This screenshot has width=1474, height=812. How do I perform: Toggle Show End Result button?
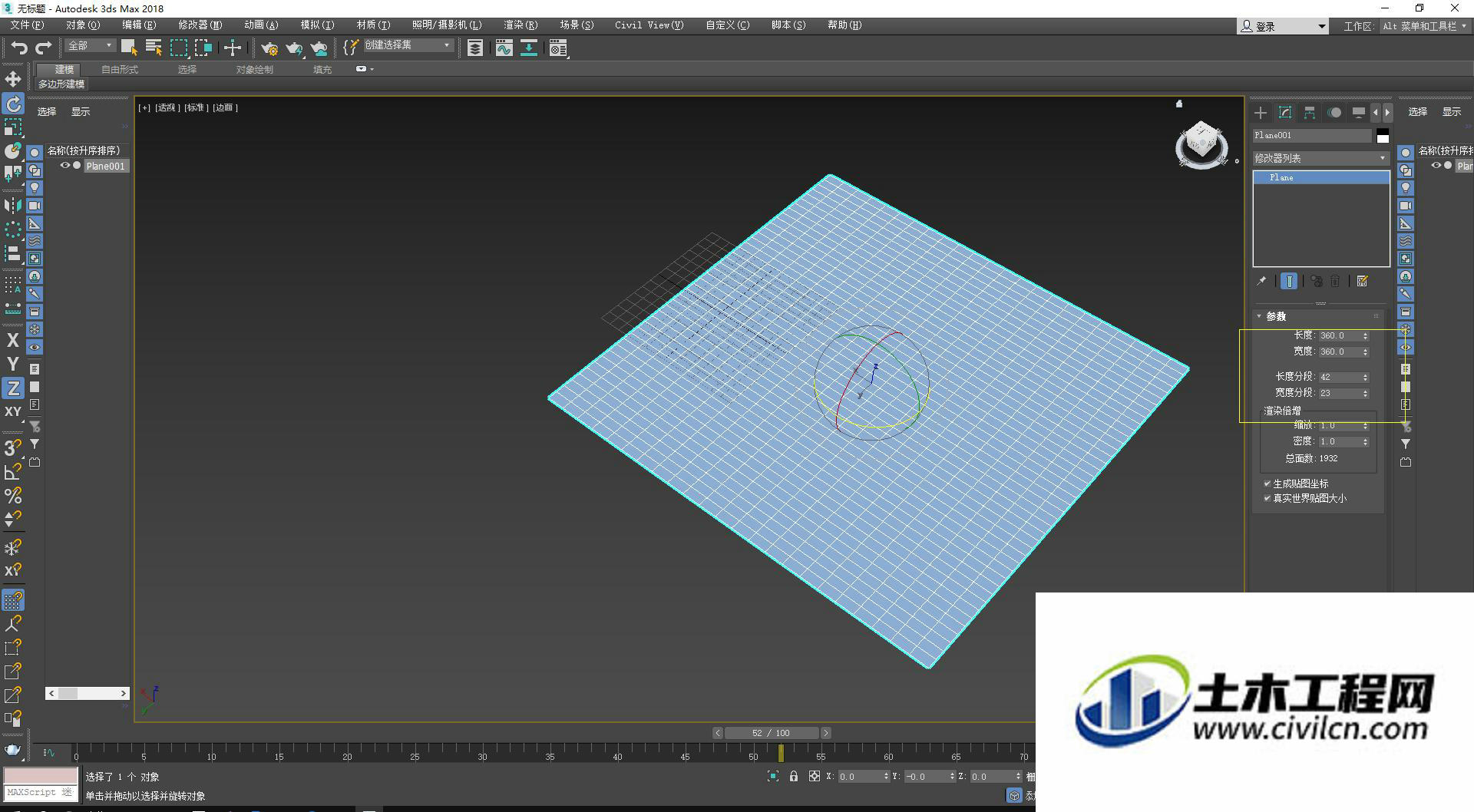[1289, 282]
